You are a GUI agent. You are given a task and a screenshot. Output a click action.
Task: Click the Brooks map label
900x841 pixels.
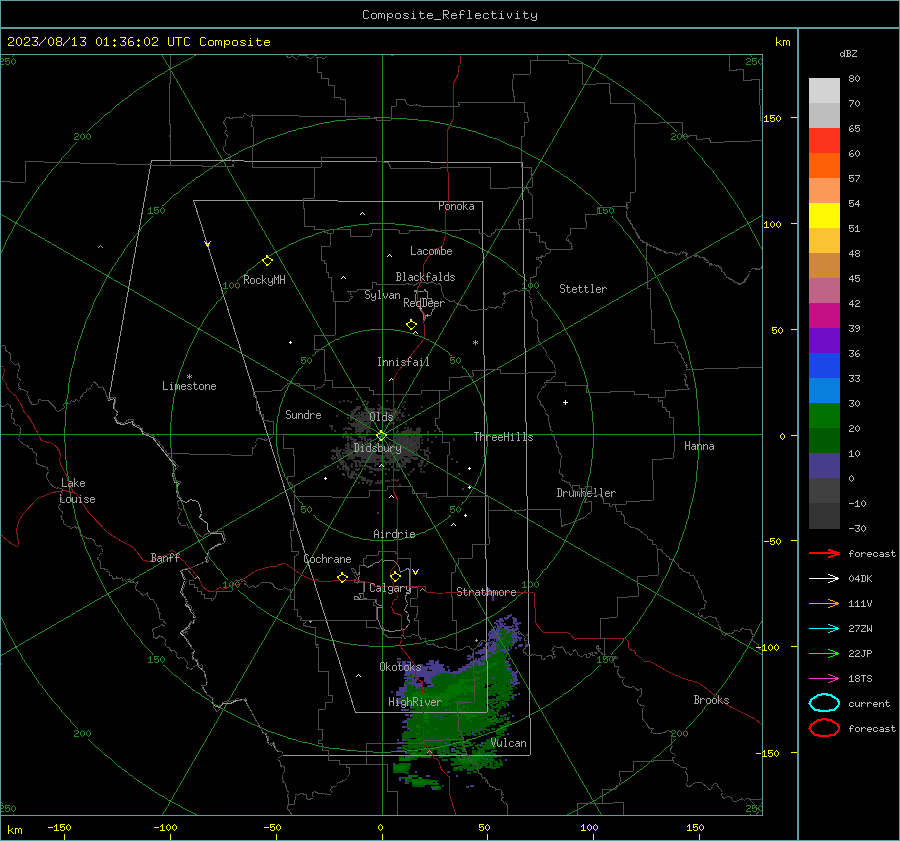pos(711,700)
